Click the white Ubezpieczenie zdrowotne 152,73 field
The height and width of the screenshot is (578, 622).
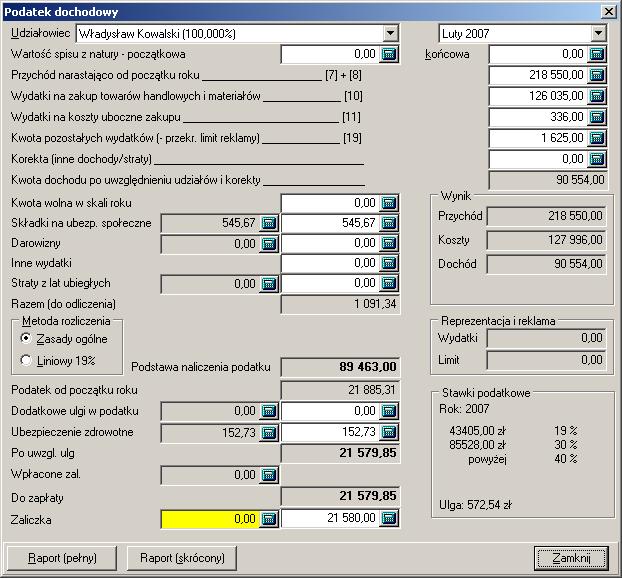pos(330,432)
